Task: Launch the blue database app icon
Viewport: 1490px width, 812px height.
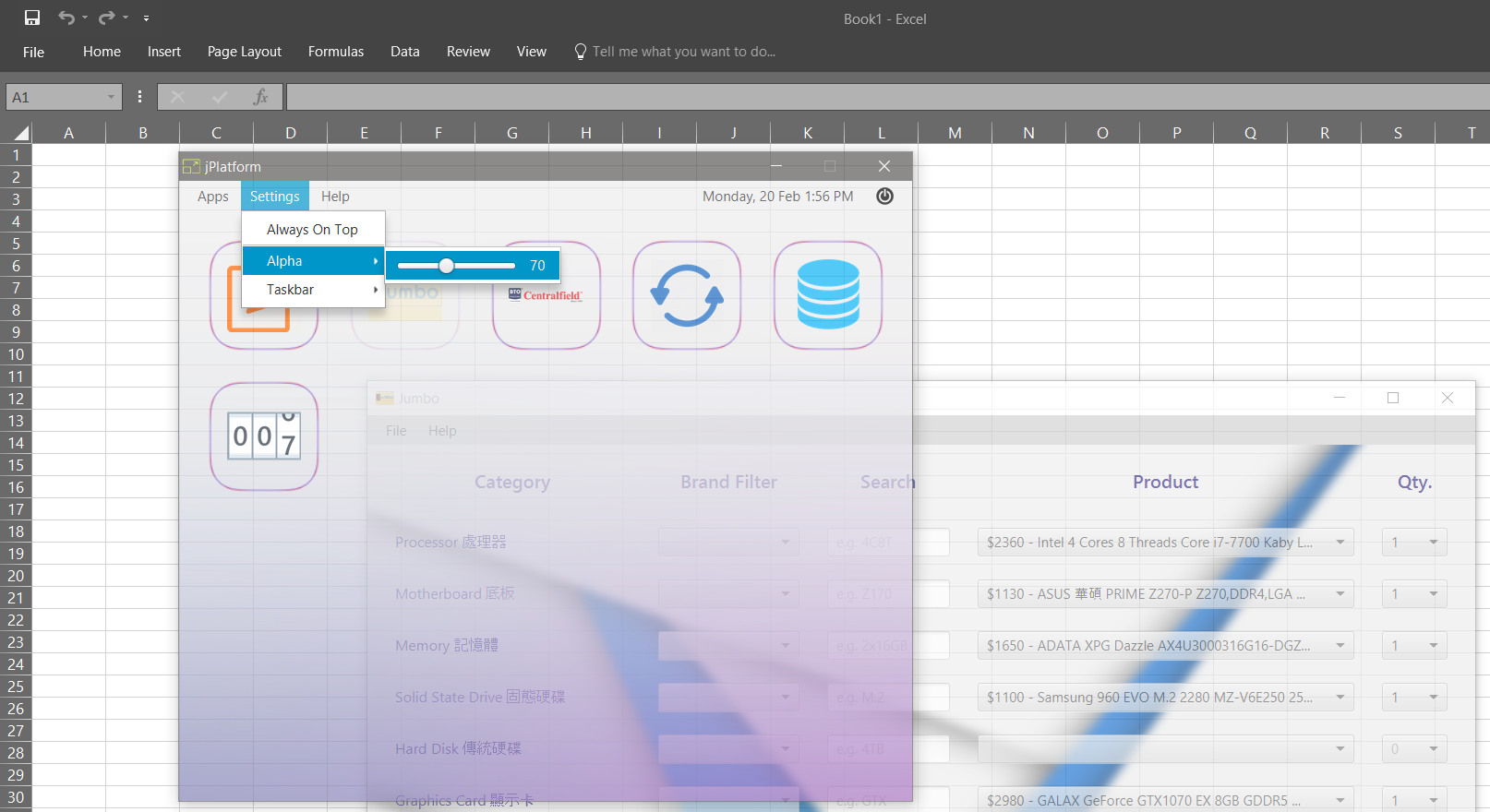Action: click(828, 295)
